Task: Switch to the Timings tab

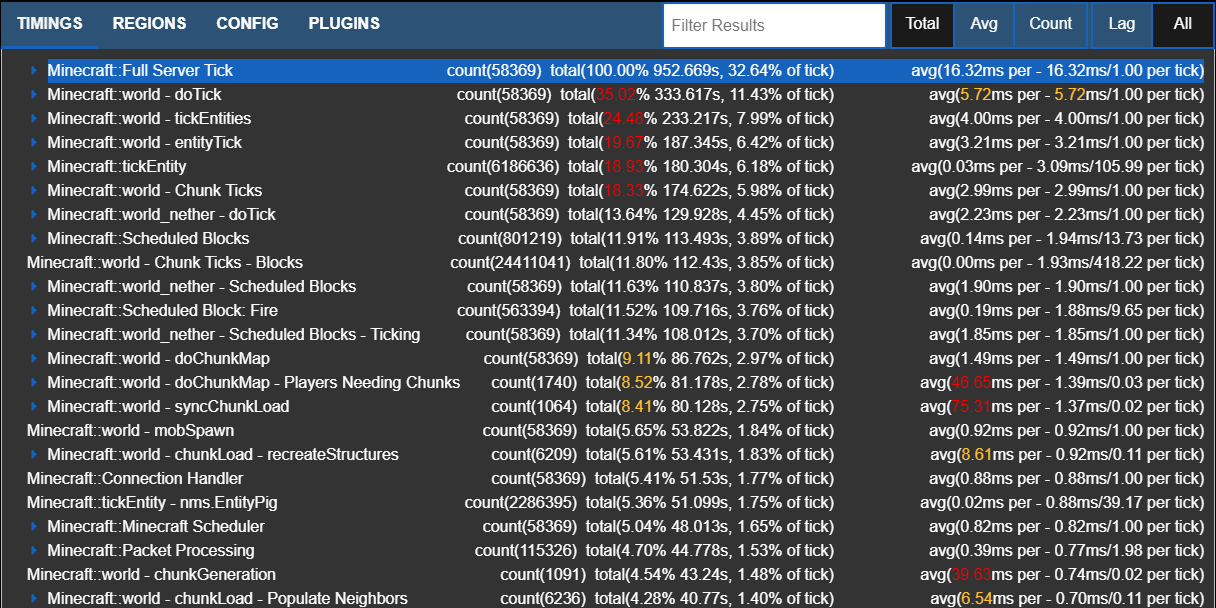Action: pyautogui.click(x=50, y=24)
